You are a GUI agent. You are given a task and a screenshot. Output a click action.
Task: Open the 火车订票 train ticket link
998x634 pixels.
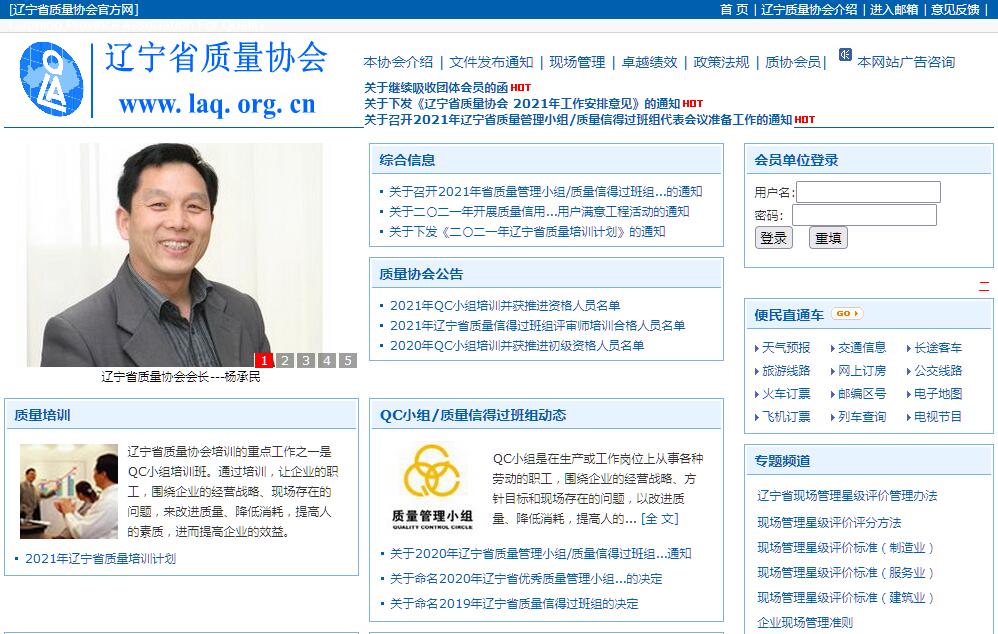tap(786, 394)
